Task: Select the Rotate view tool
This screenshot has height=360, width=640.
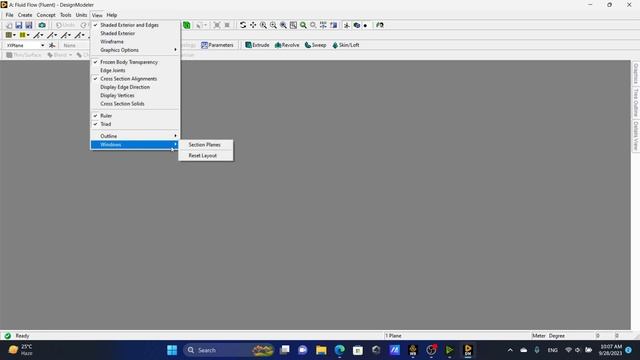Action: [x=243, y=25]
